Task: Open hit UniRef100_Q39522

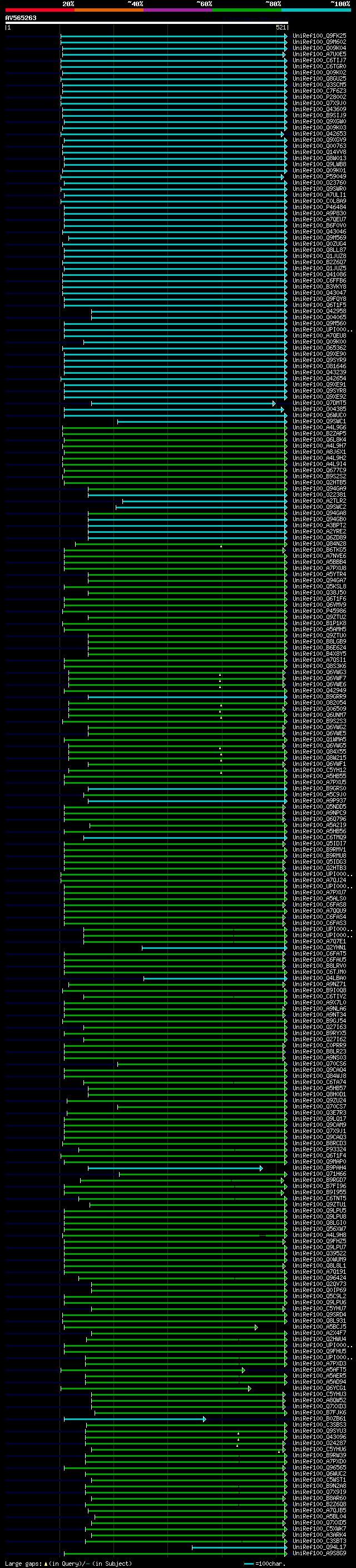Action: click(319, 1254)
